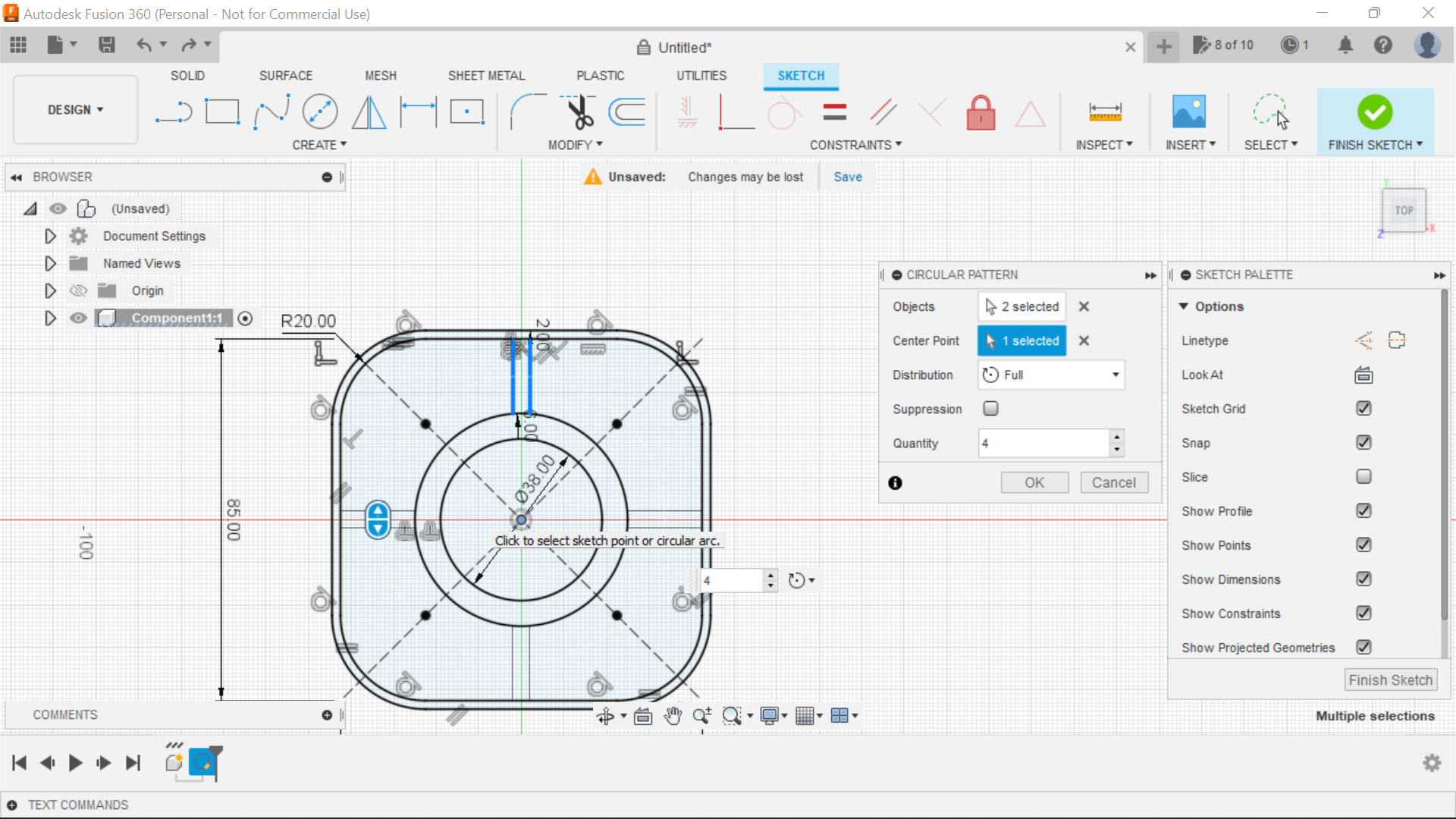Click the Quantity input field

(x=1043, y=443)
